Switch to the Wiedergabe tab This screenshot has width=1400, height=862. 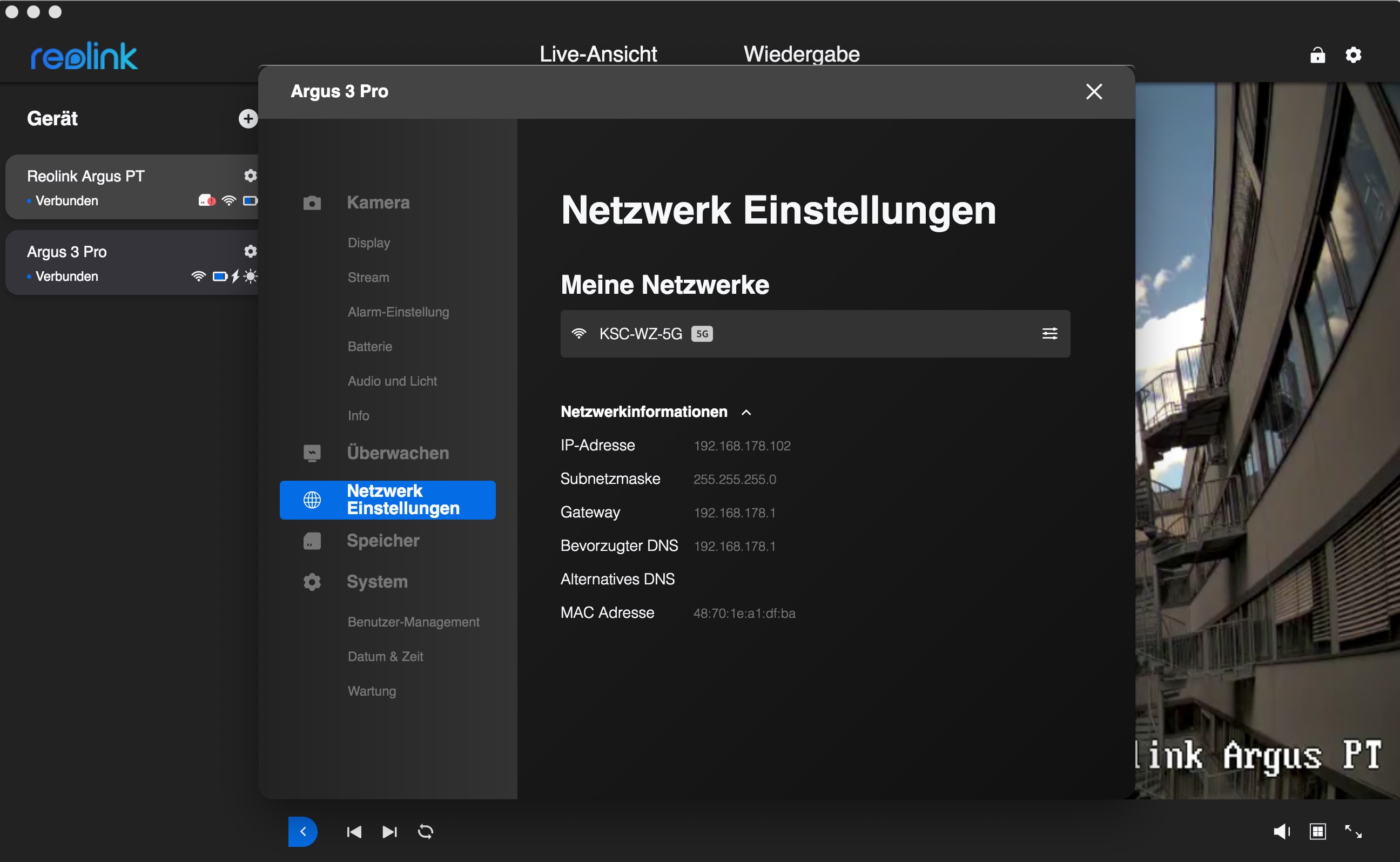801,54
